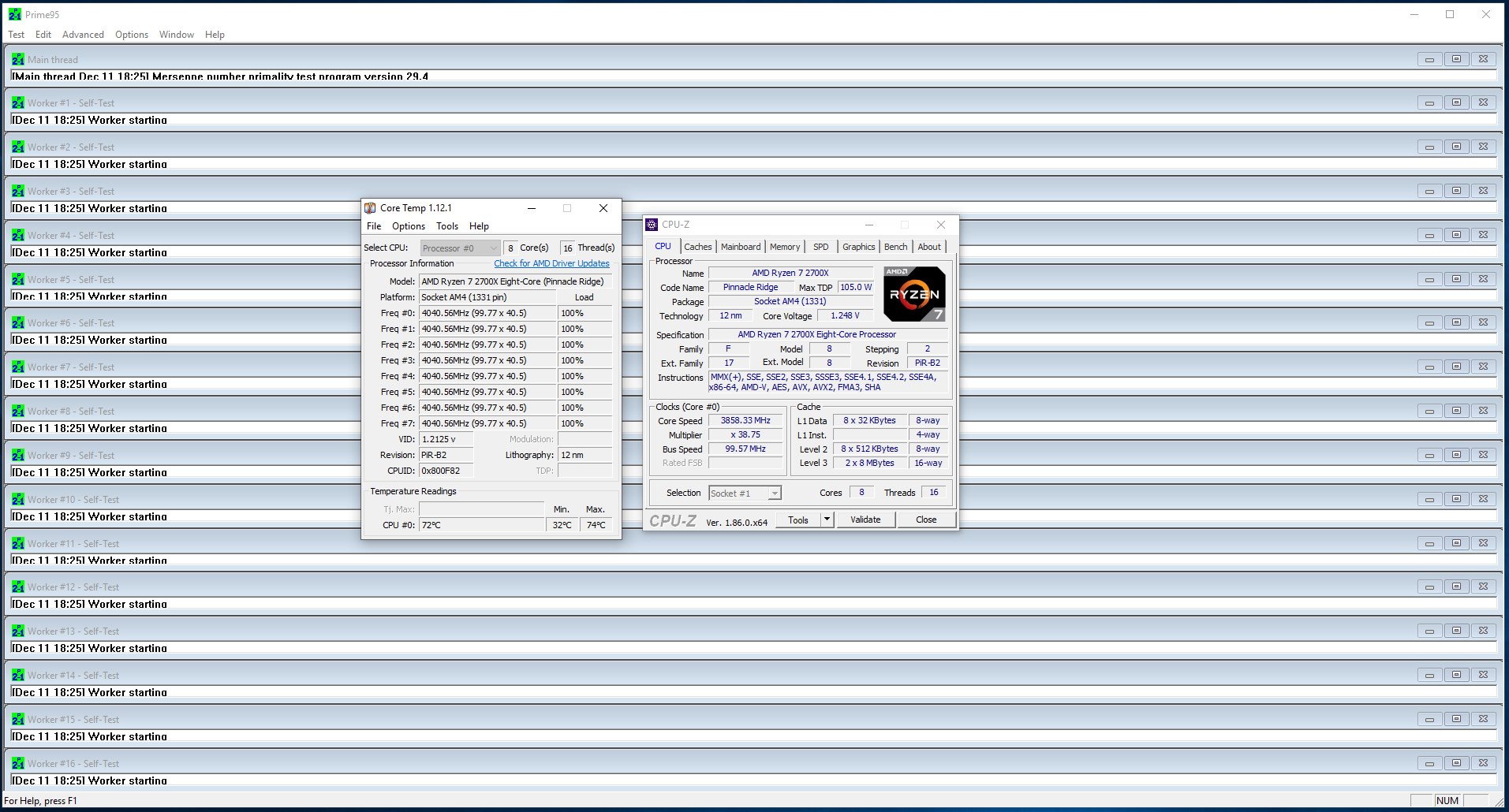
Task: Open Prime95 Window menu
Action: click(177, 35)
